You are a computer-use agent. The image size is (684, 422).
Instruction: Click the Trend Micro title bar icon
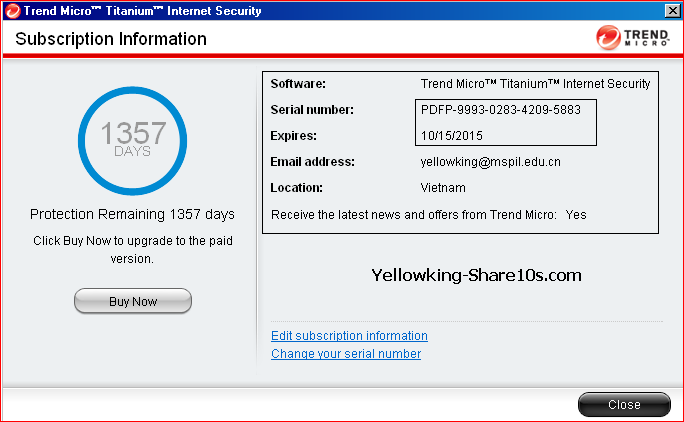(12, 10)
